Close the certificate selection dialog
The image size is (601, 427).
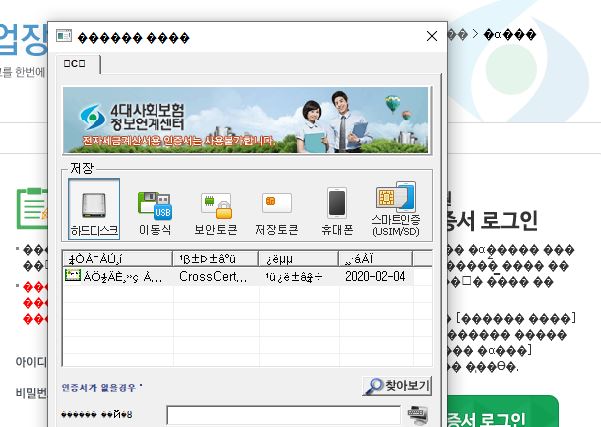[x=432, y=36]
